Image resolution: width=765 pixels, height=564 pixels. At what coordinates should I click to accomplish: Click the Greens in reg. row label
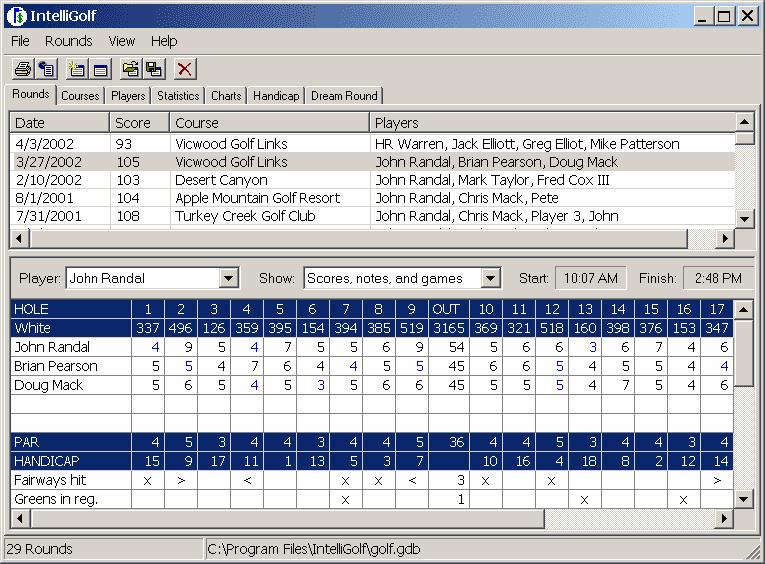click(56, 499)
